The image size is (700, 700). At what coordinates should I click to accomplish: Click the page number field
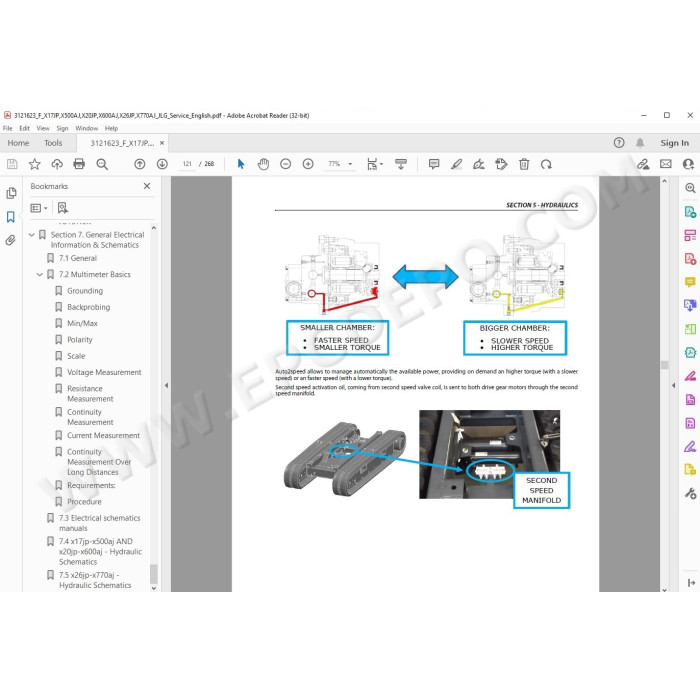point(187,164)
